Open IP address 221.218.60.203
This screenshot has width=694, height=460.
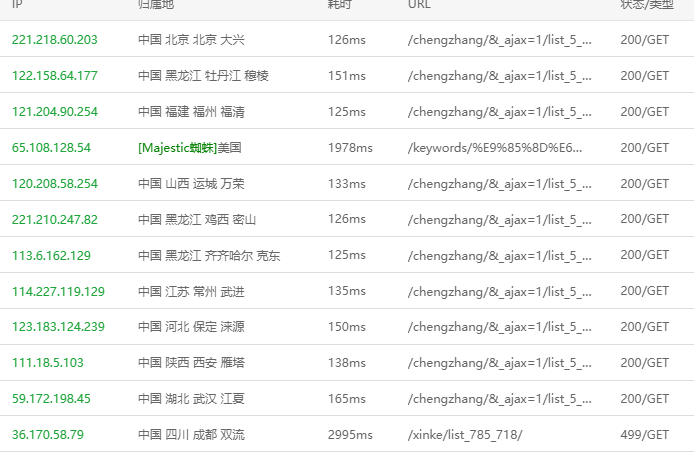pos(54,40)
